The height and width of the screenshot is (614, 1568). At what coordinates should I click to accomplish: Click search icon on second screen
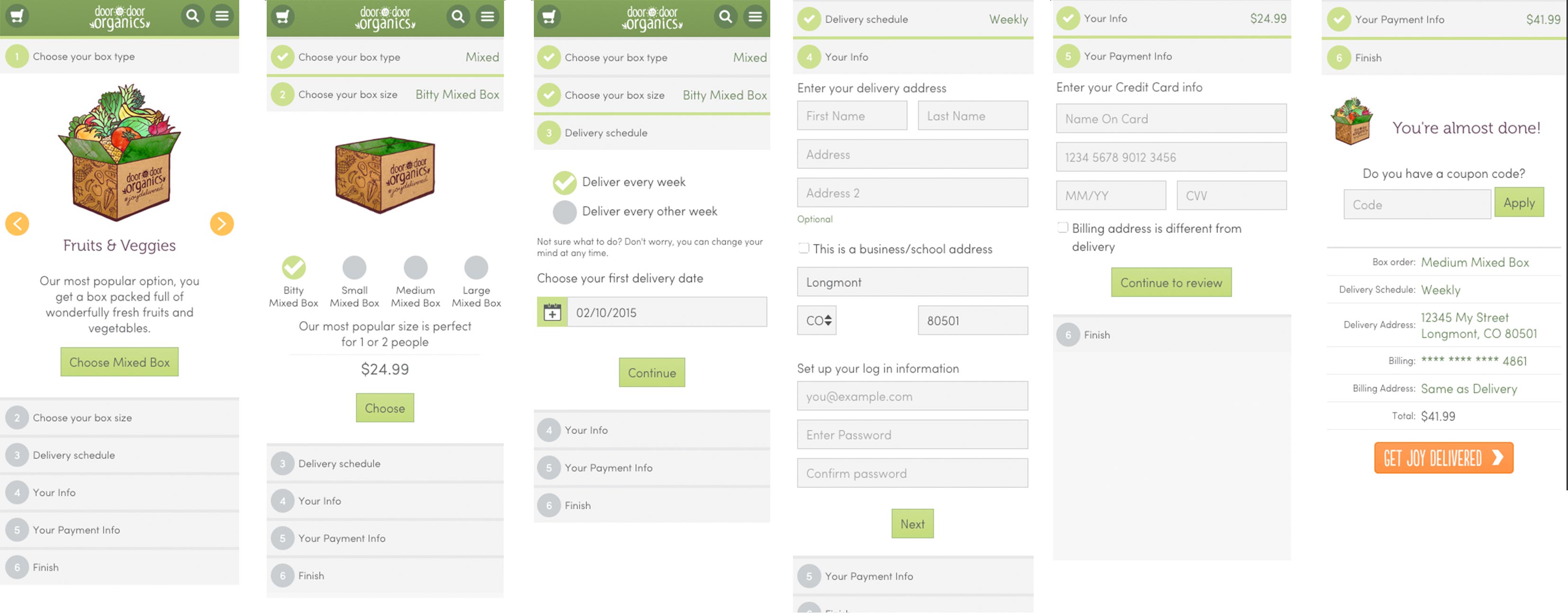458,17
